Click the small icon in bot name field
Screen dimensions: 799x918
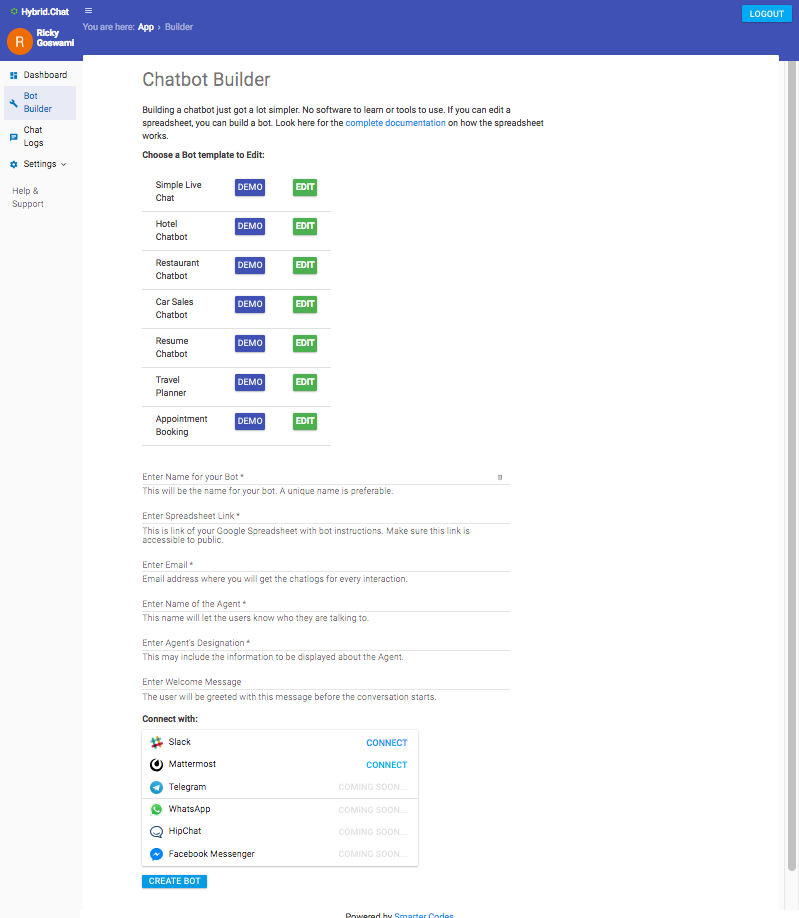500,477
